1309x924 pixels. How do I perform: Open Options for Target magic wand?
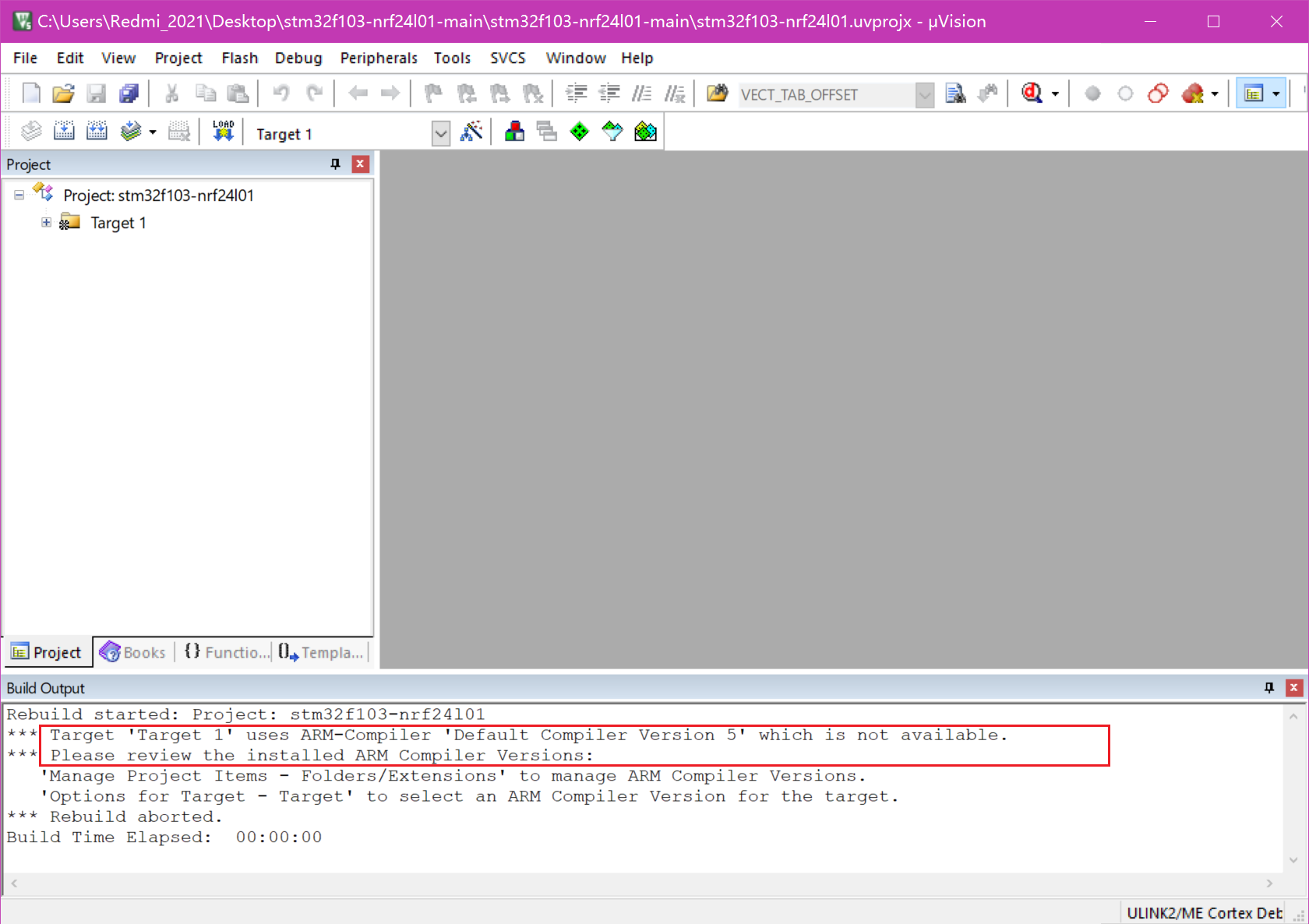click(471, 131)
